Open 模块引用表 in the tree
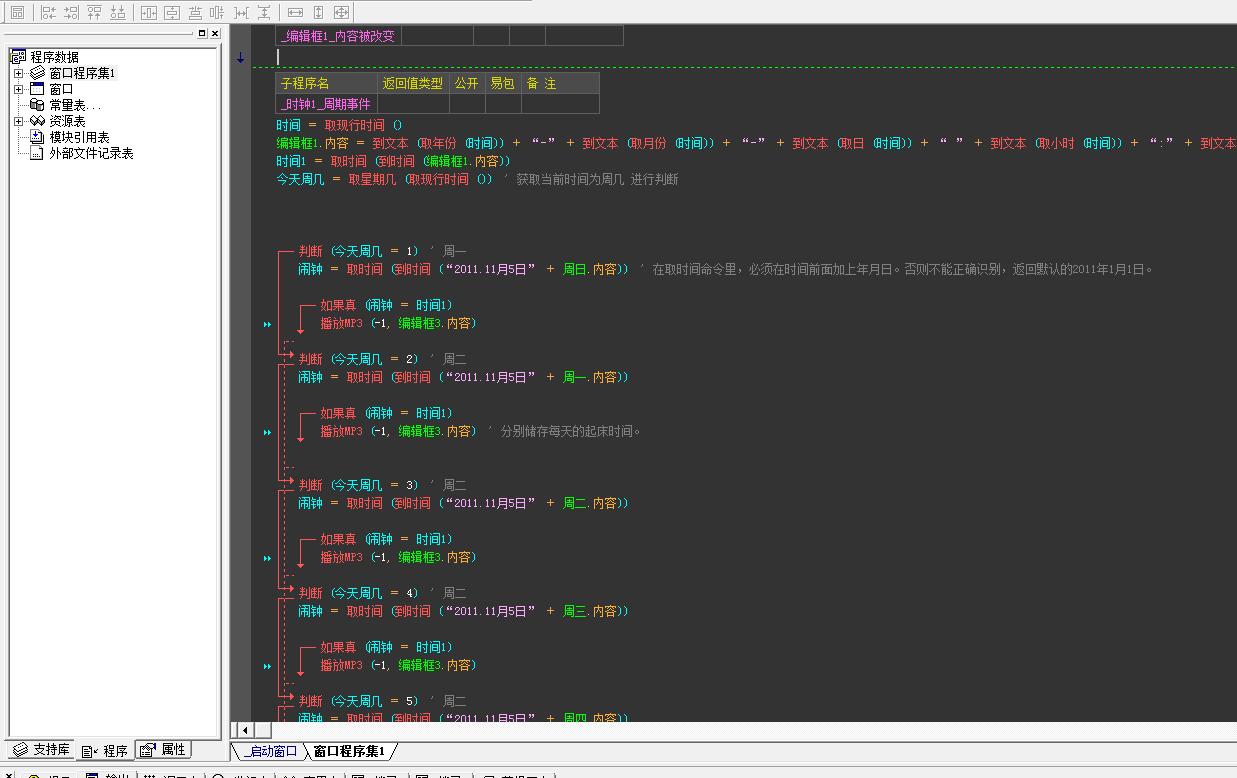The image size is (1237, 778). coord(79,137)
